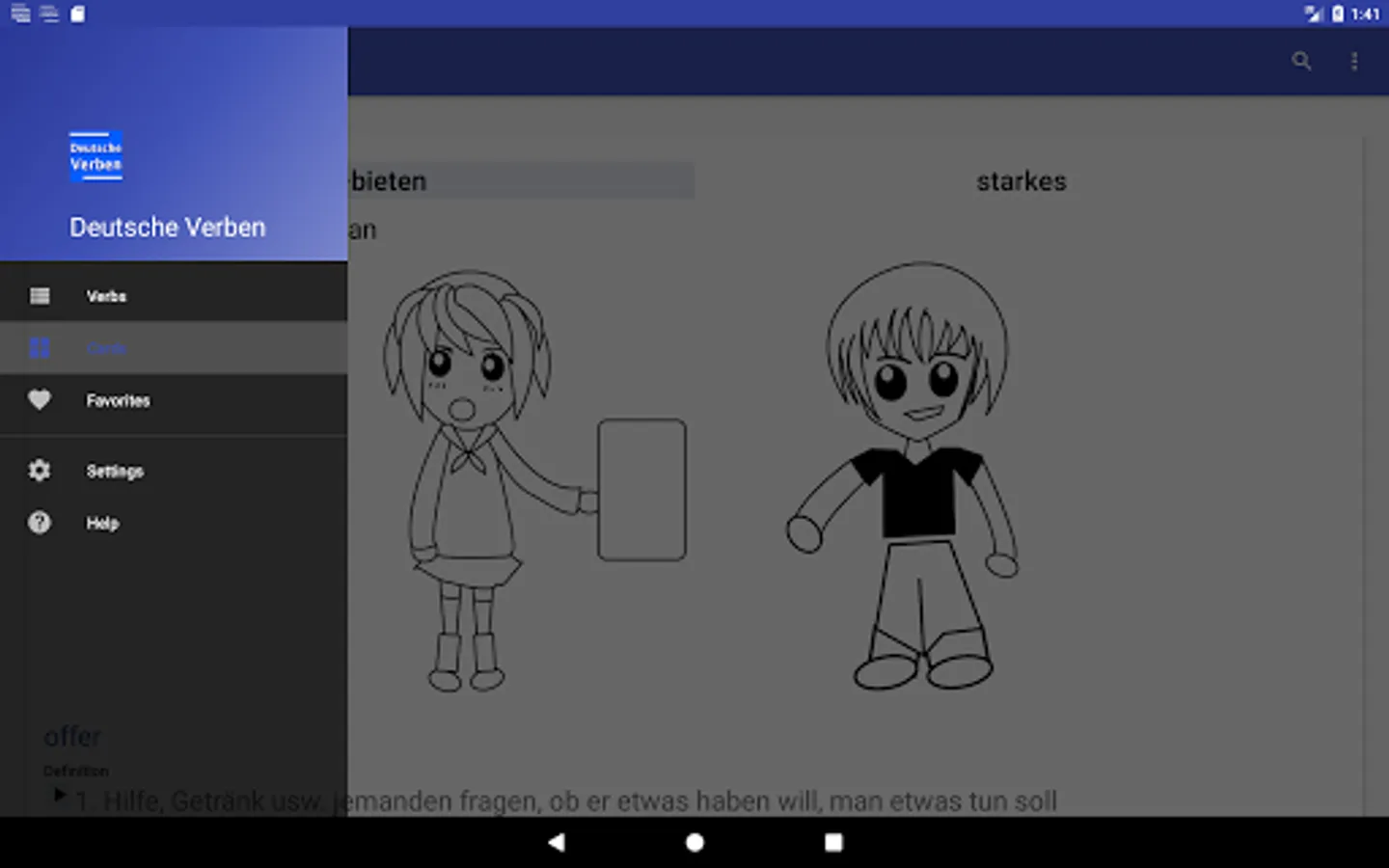Screen dimensions: 1389x868
Task: Tap the SD card status bar icon
Action: tap(78, 14)
